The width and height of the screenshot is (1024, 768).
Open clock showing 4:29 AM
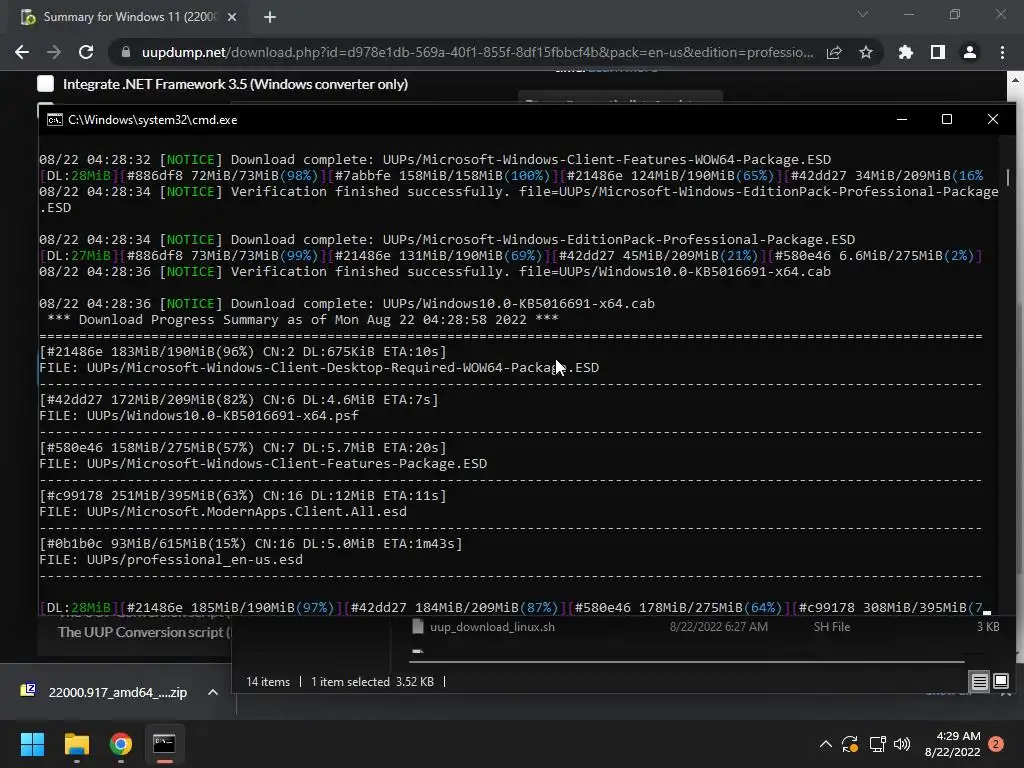click(952, 744)
